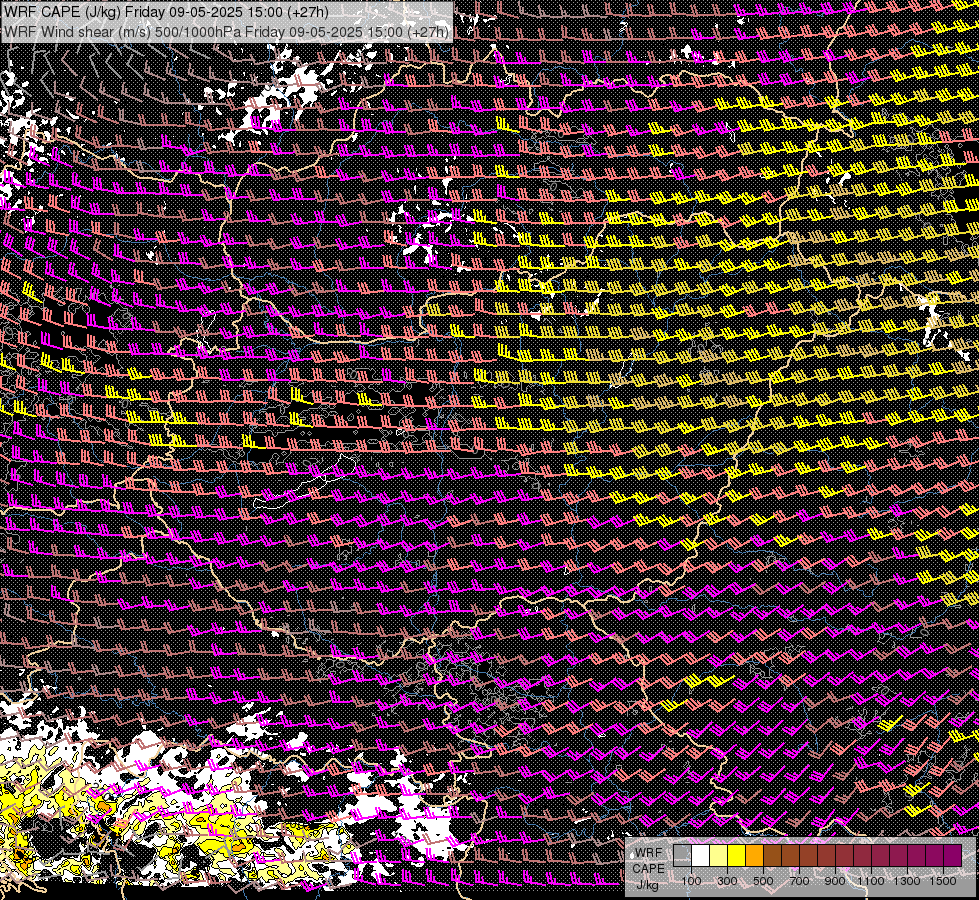Click the gray legend swatch below 100 J/kg
The width and height of the screenshot is (979, 900).
coord(682,856)
